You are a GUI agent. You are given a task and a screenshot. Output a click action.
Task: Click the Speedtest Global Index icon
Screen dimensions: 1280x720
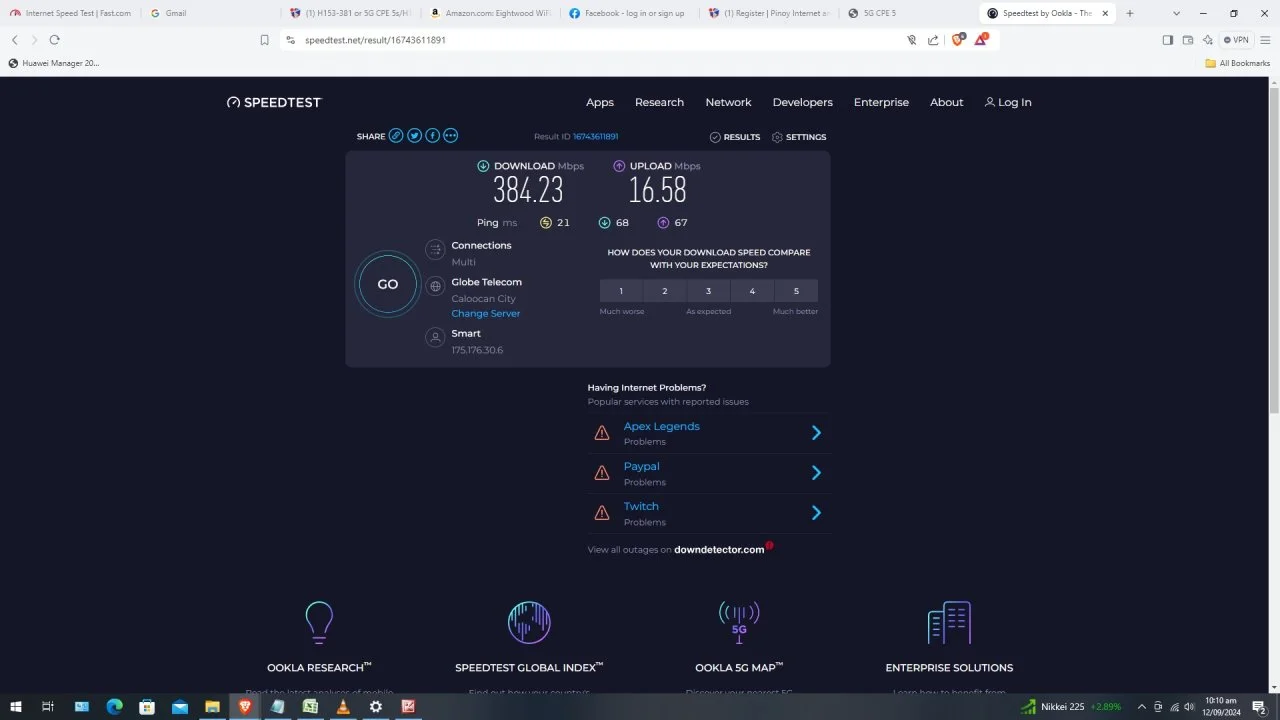[529, 622]
